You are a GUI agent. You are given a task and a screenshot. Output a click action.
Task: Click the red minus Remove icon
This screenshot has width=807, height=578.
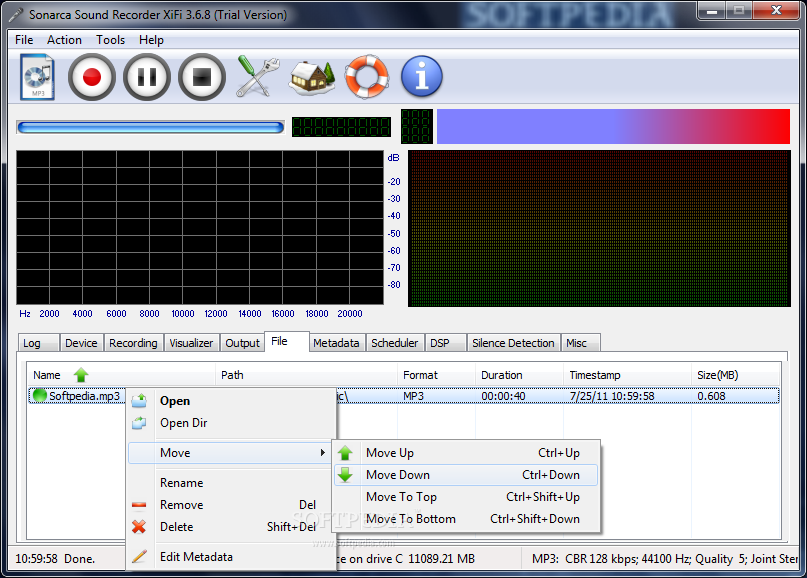[139, 505]
